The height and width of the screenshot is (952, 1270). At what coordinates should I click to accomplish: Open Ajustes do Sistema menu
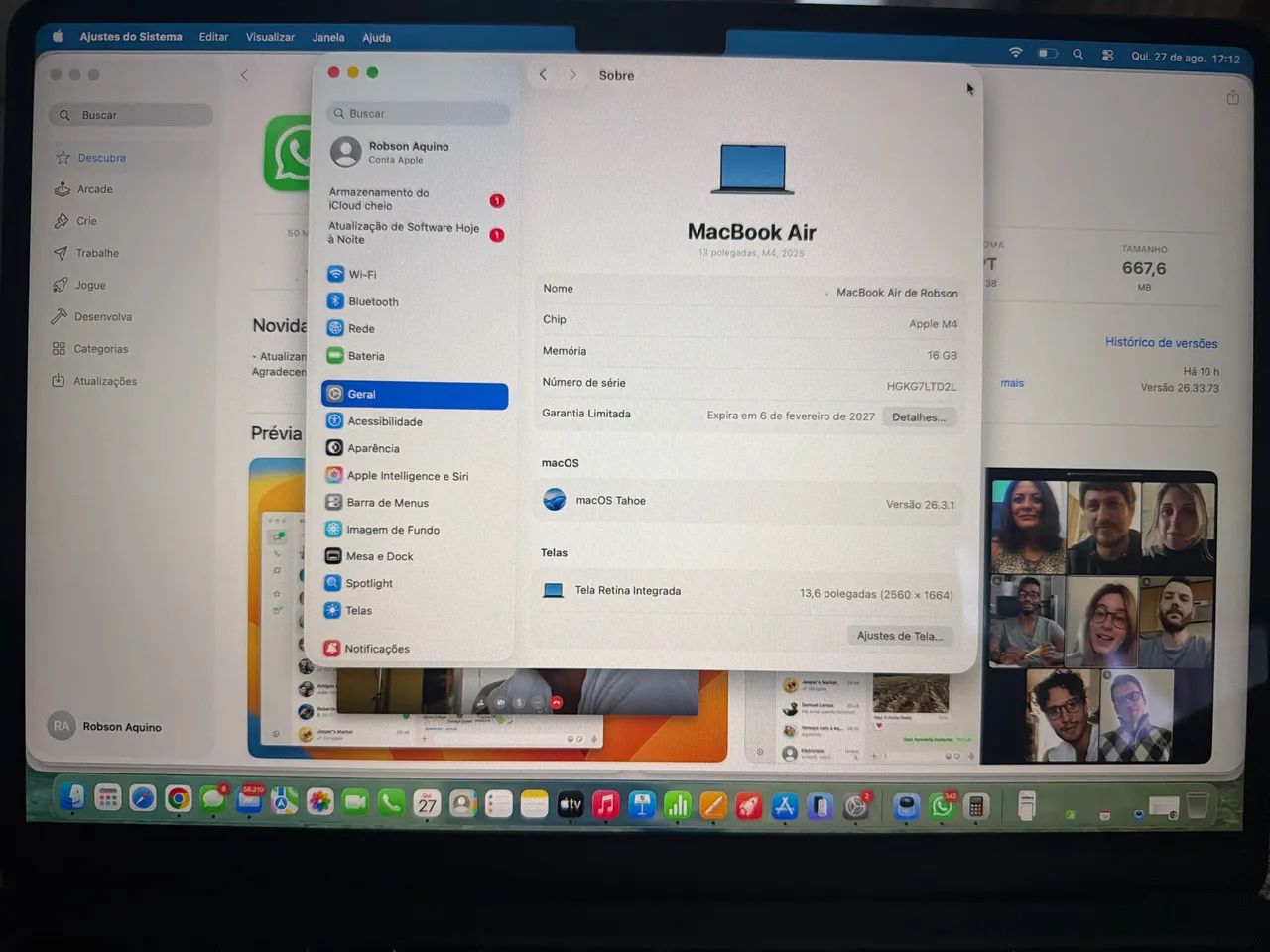click(131, 37)
